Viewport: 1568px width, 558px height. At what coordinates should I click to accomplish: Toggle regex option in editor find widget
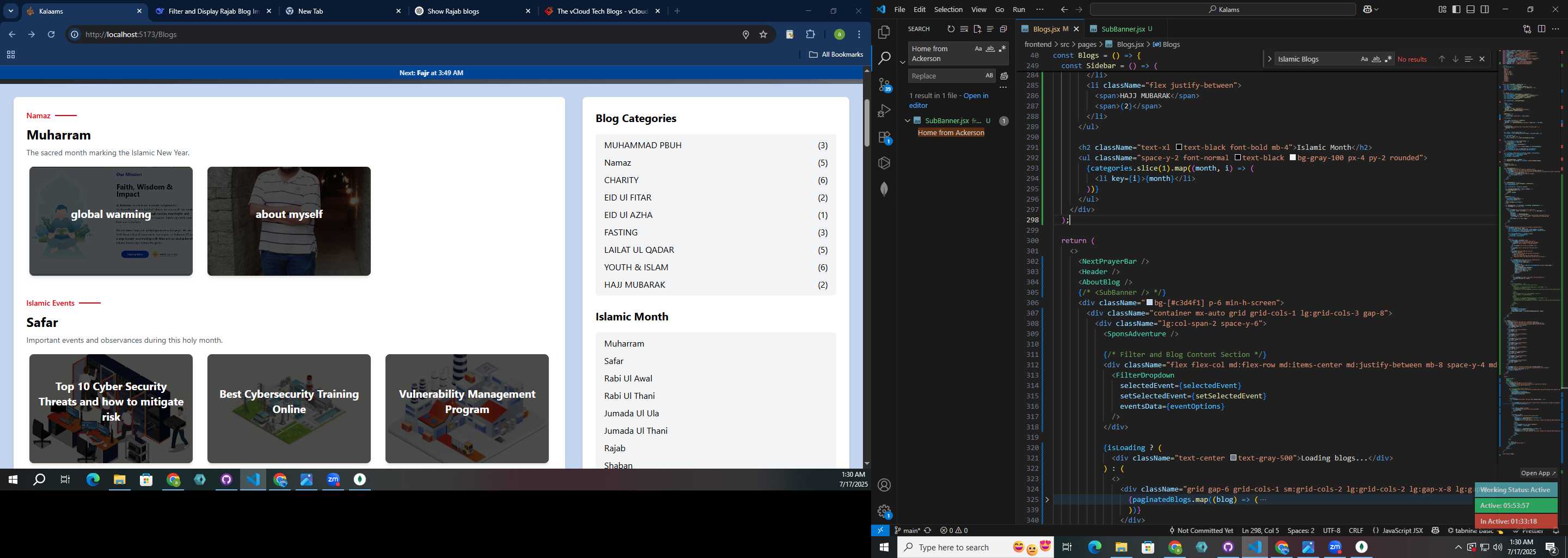tap(1388, 59)
